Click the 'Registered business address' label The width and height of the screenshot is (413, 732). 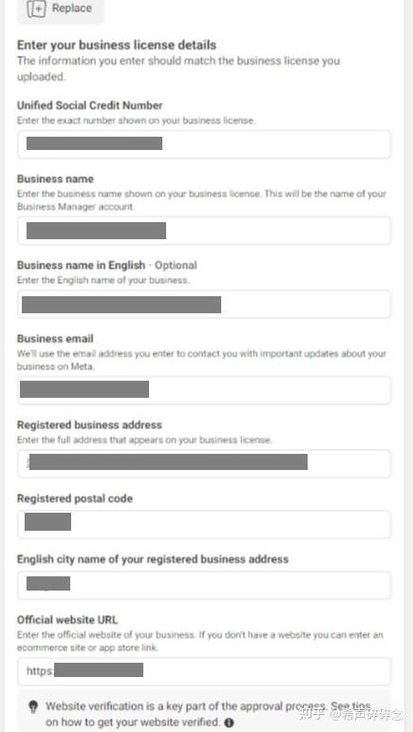(x=90, y=425)
